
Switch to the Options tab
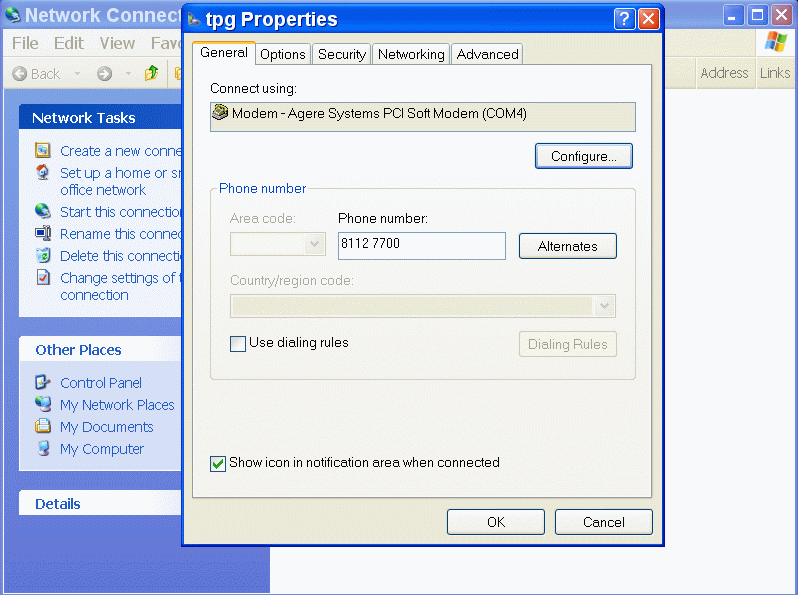pyautogui.click(x=282, y=54)
